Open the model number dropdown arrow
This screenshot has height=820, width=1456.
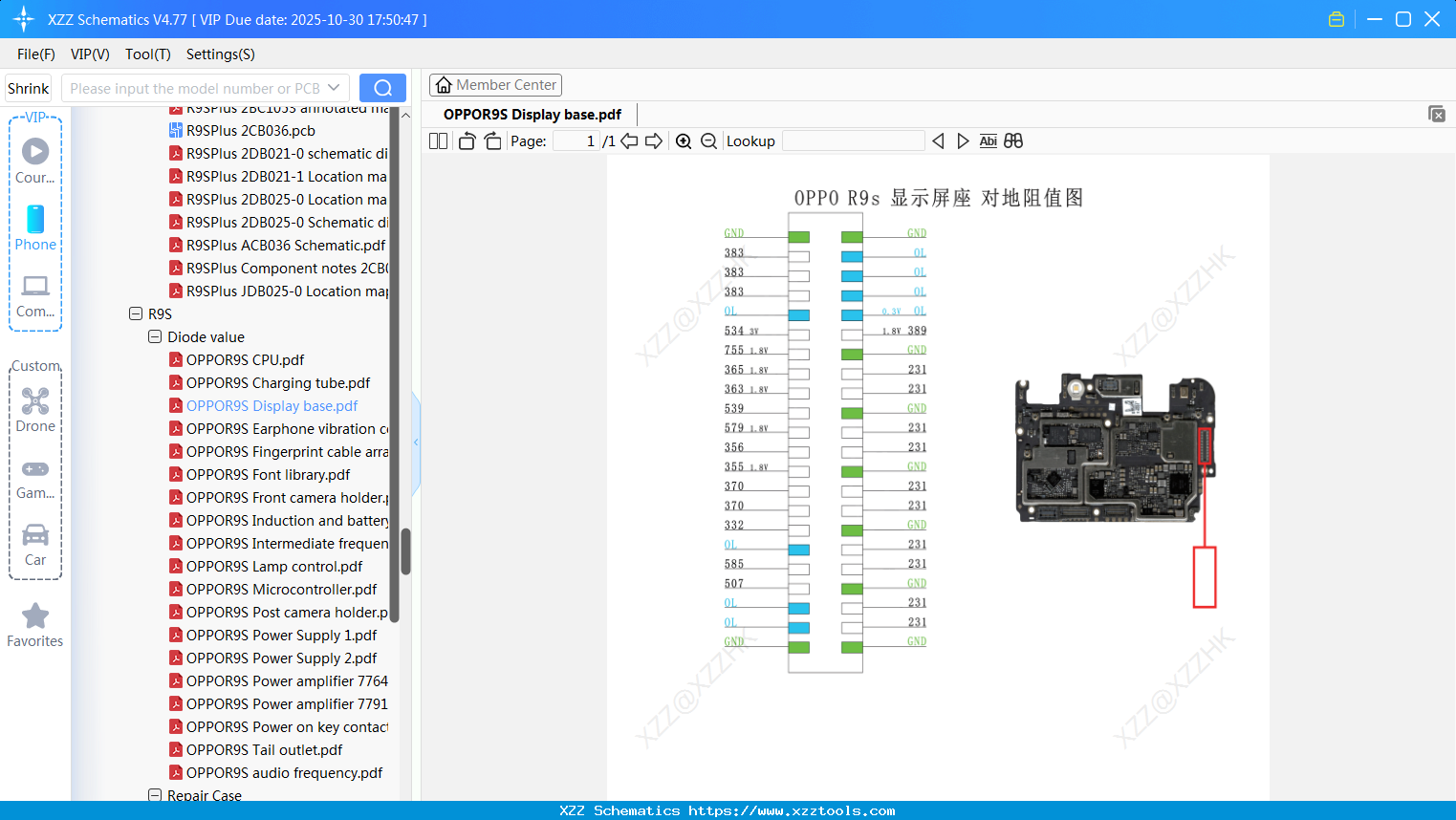click(x=334, y=88)
